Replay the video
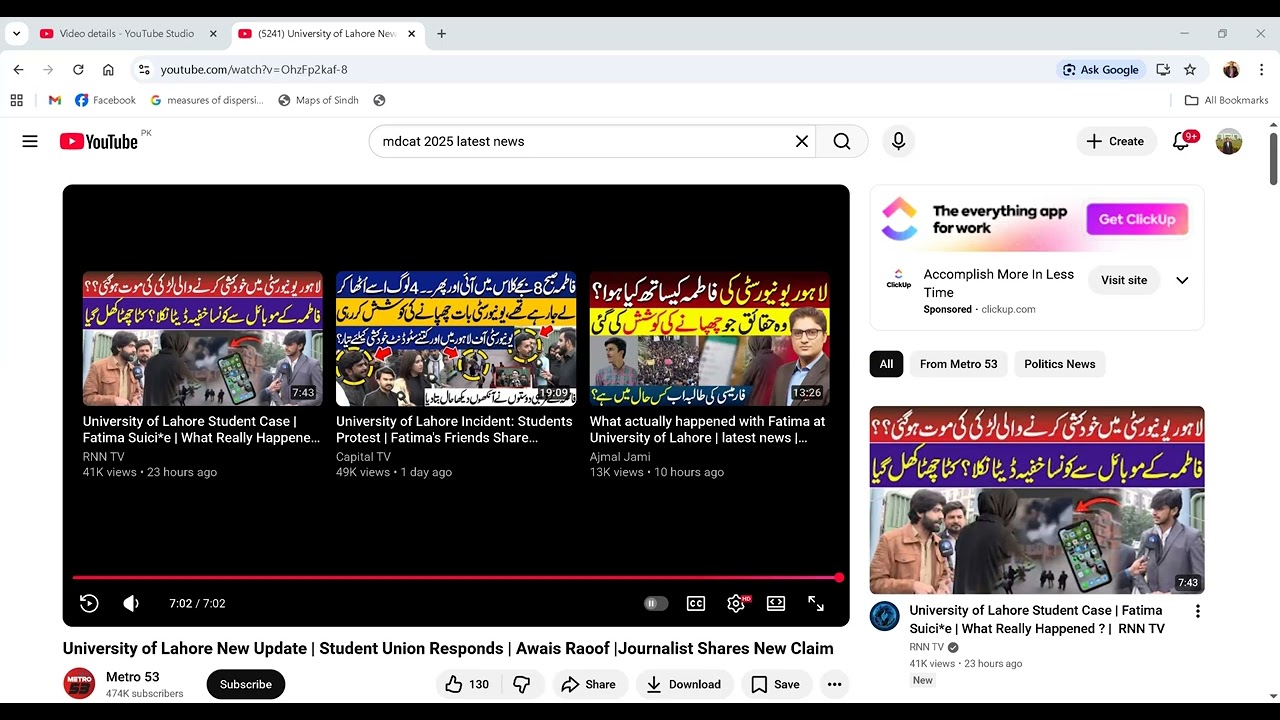Image resolution: width=1280 pixels, height=720 pixels. click(x=89, y=603)
